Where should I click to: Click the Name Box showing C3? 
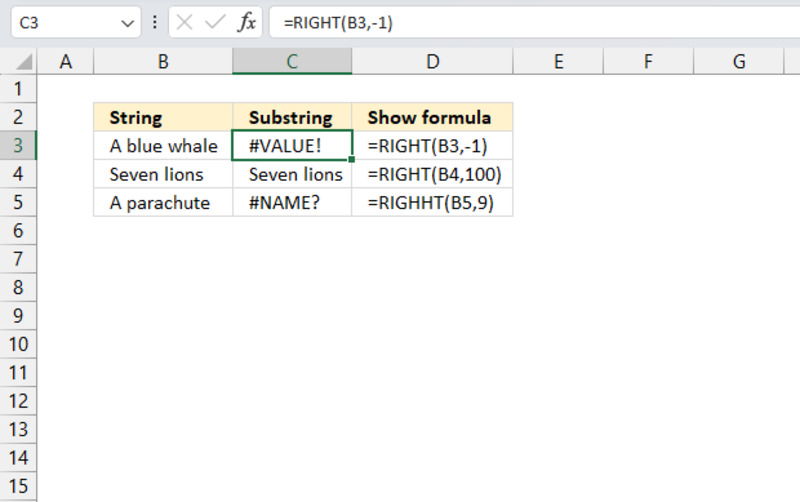tap(76, 22)
